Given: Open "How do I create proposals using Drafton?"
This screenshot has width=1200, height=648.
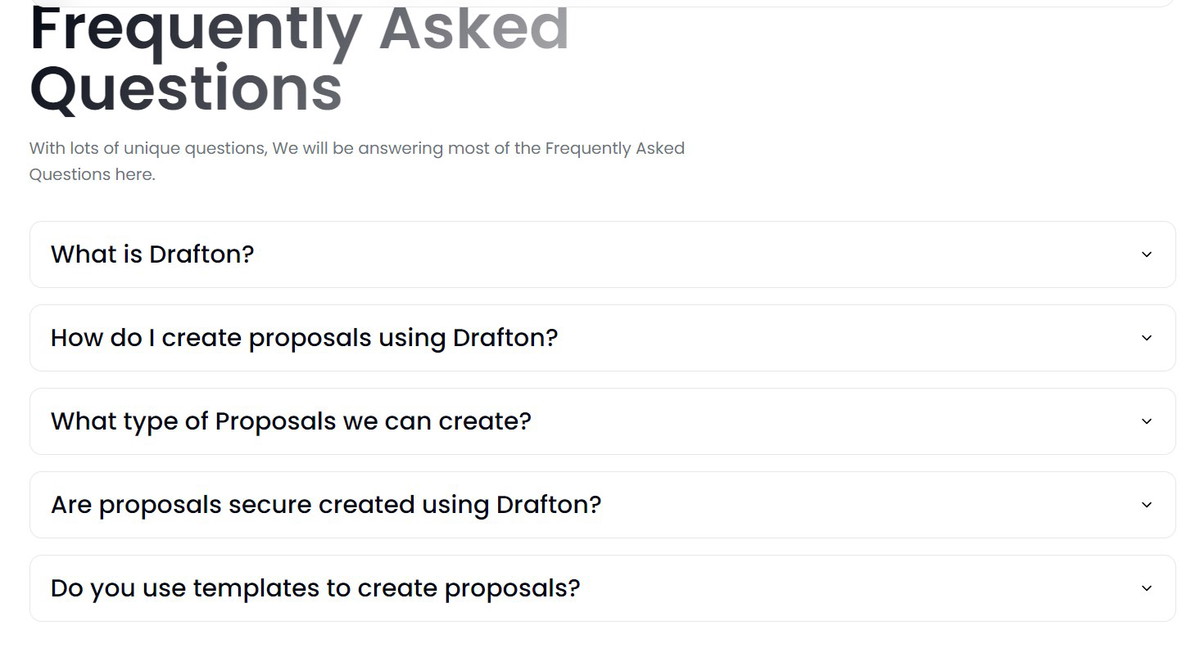Looking at the screenshot, I should (304, 338).
